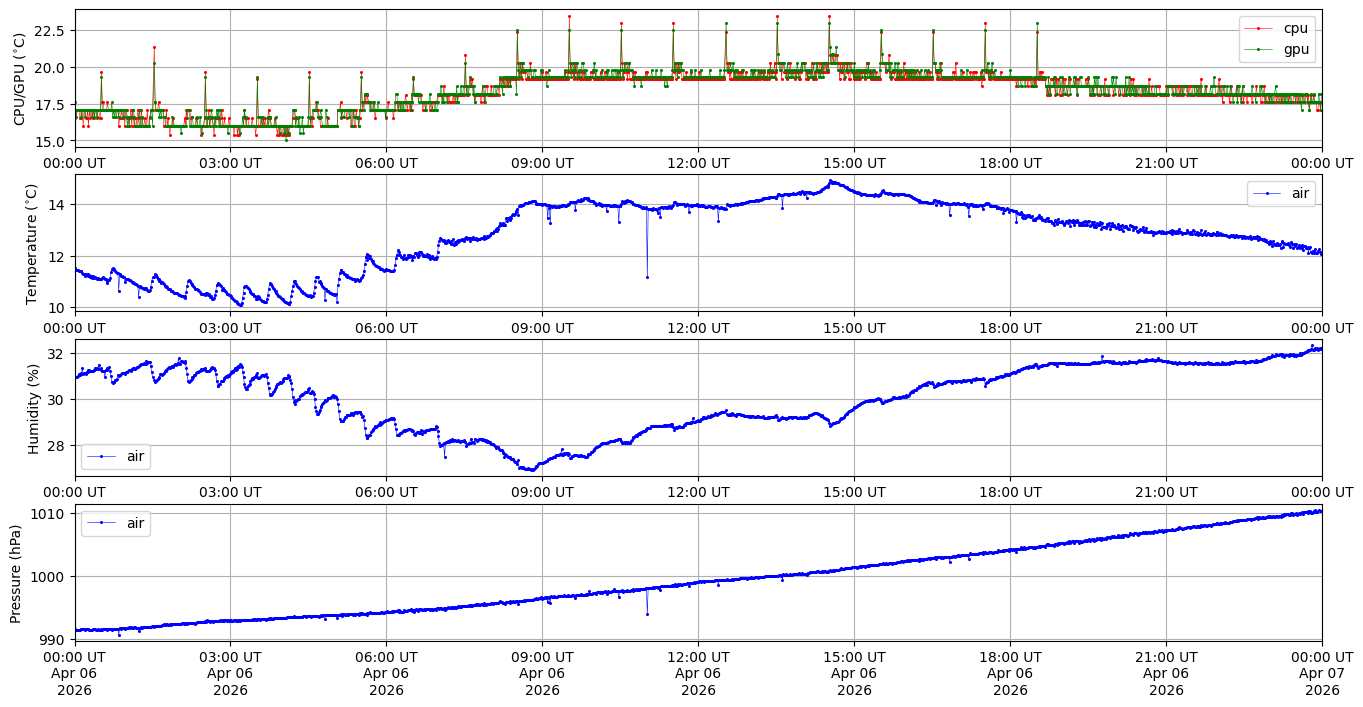This screenshot has height=707, width=1363.
Task: Click the Pressure (hPa) y-axis label
Action: click(16, 572)
